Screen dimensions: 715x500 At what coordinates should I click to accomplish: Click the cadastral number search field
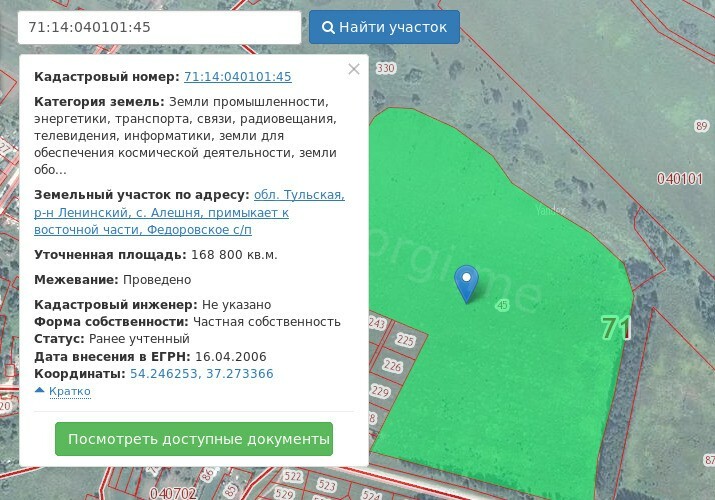159,27
